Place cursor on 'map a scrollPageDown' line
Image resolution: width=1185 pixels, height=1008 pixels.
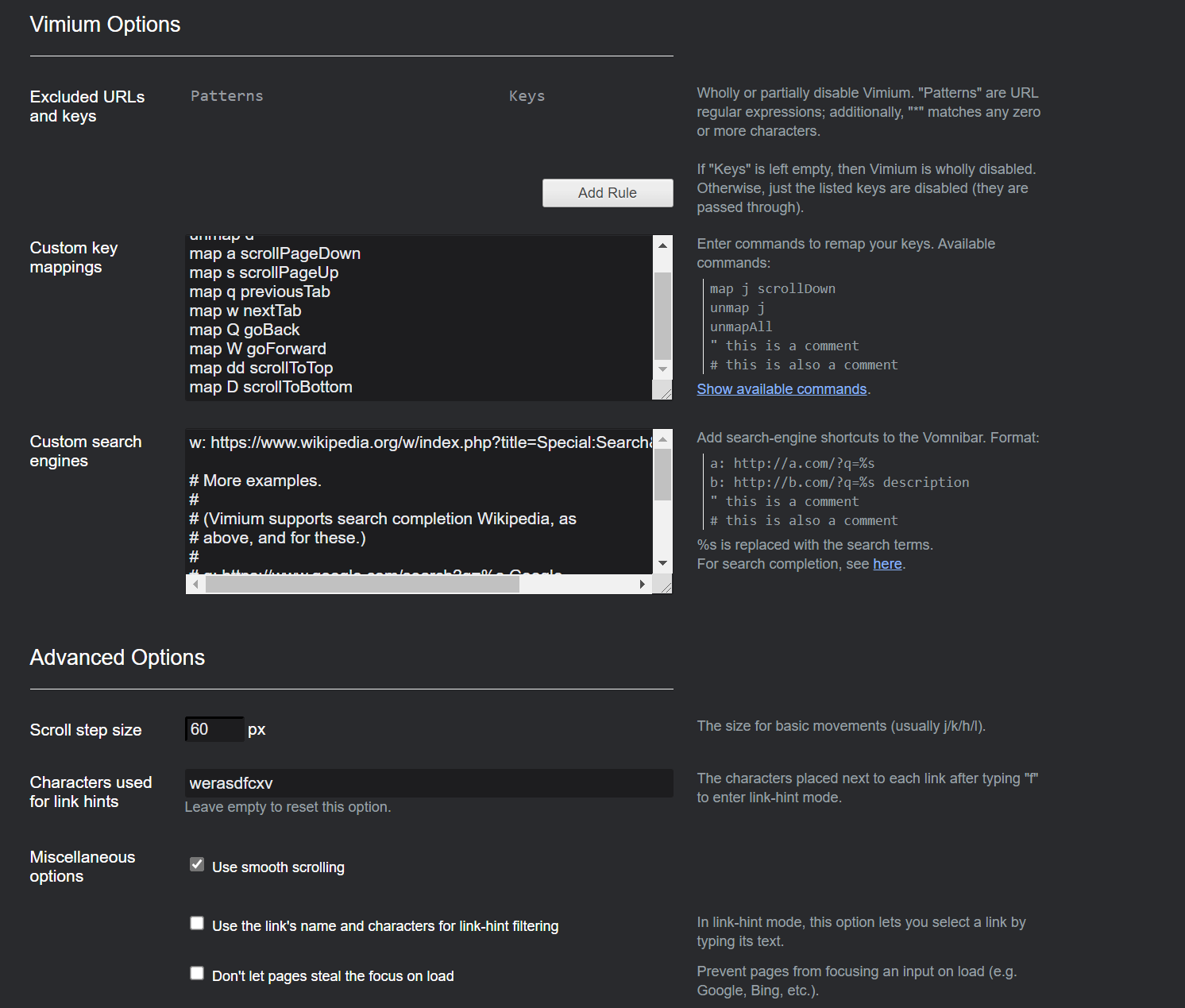pos(275,253)
